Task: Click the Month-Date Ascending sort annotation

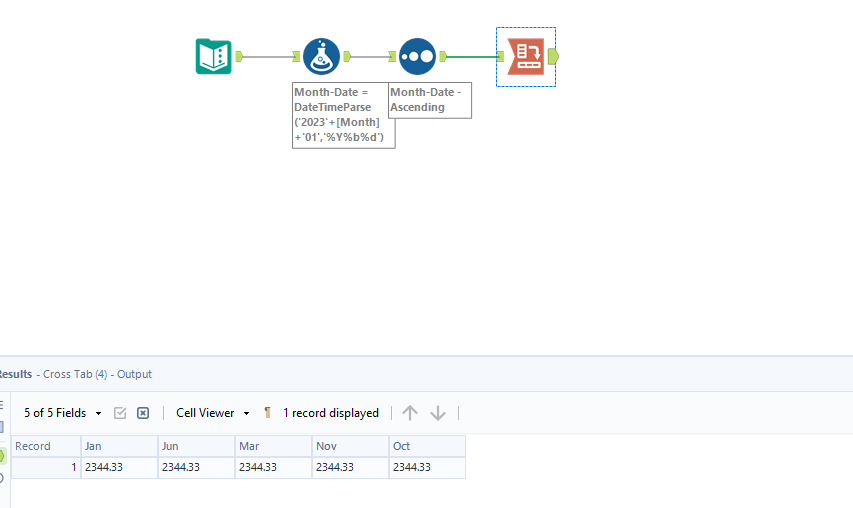Action: tap(430, 100)
